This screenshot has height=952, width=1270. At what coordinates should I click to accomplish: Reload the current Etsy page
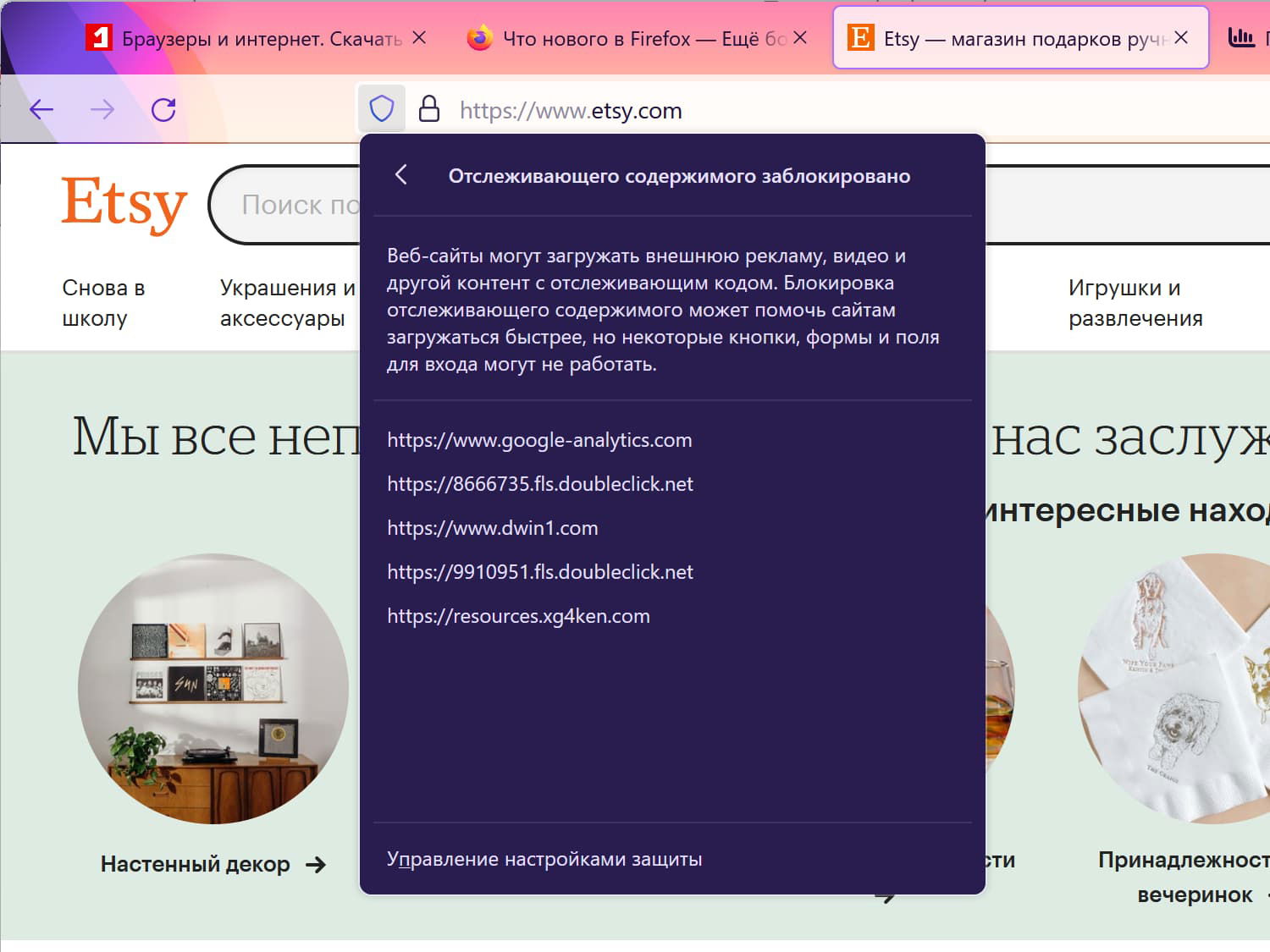(x=163, y=109)
